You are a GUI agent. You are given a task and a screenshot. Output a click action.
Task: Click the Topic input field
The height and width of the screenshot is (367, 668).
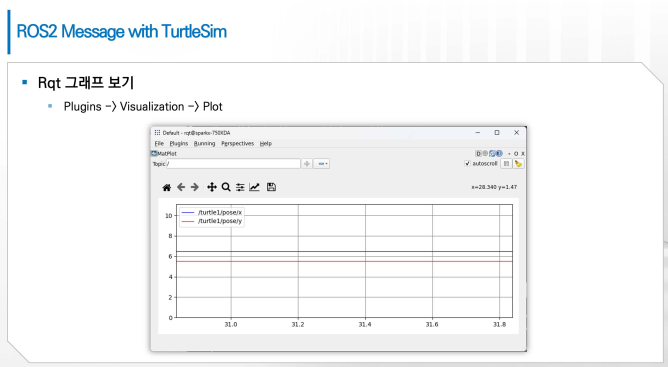click(233, 164)
